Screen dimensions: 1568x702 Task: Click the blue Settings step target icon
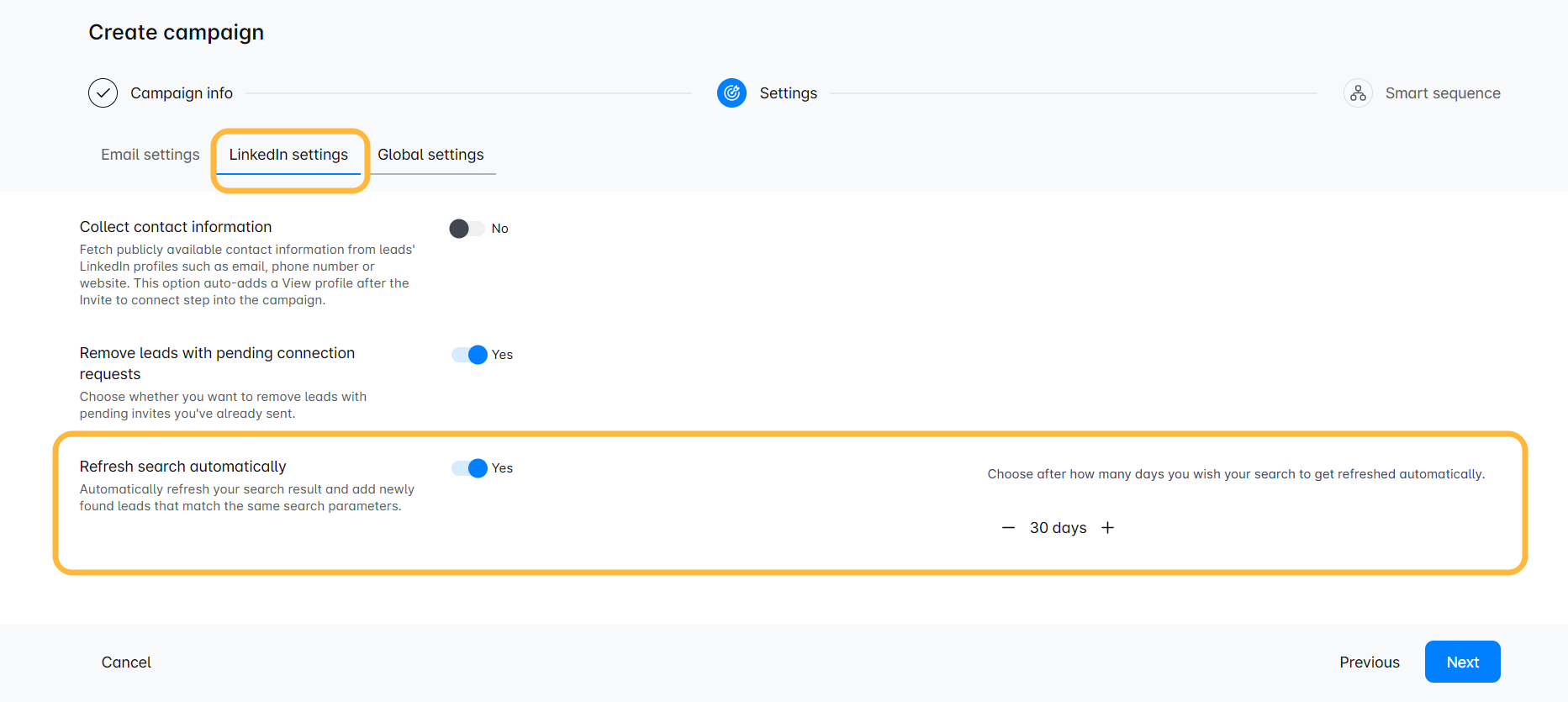click(731, 93)
